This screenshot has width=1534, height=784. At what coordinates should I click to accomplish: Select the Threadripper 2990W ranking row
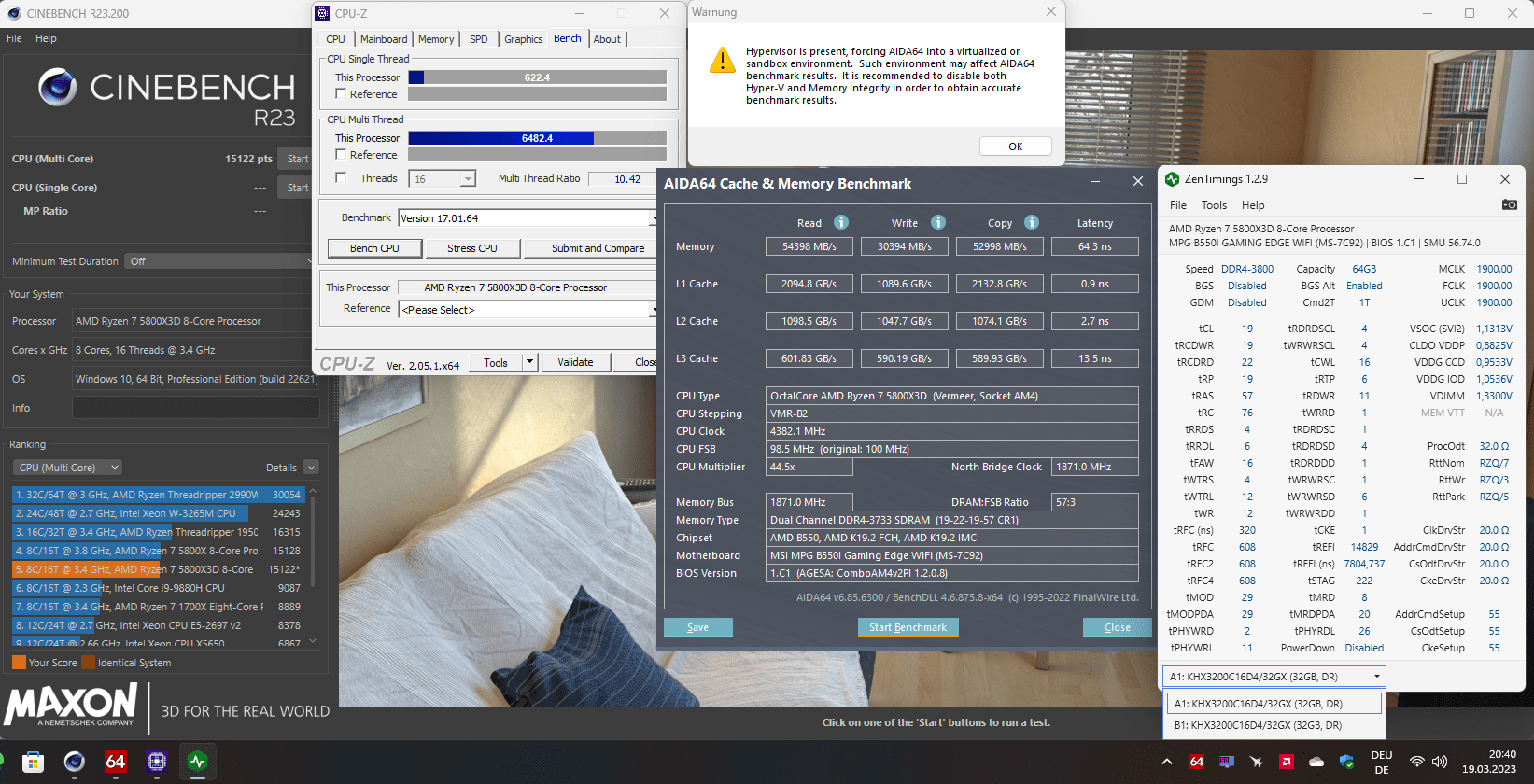tap(159, 495)
